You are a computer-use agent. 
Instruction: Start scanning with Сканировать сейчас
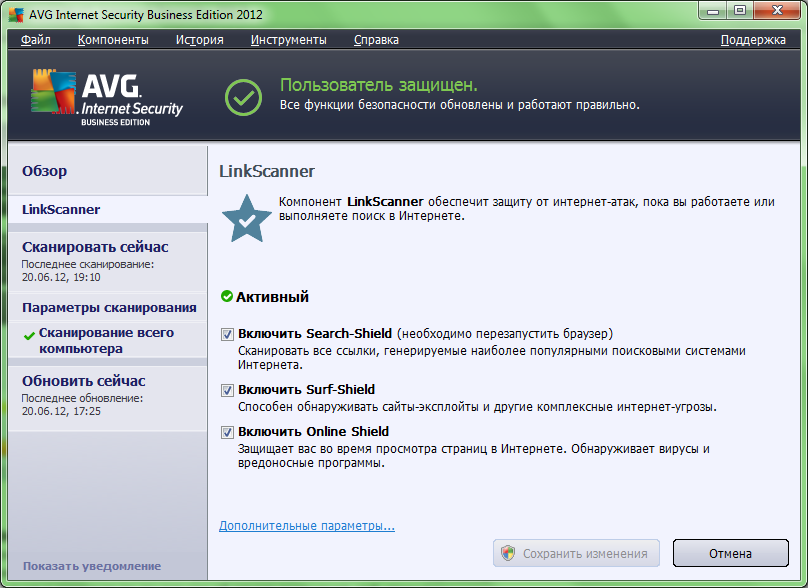[x=95, y=247]
